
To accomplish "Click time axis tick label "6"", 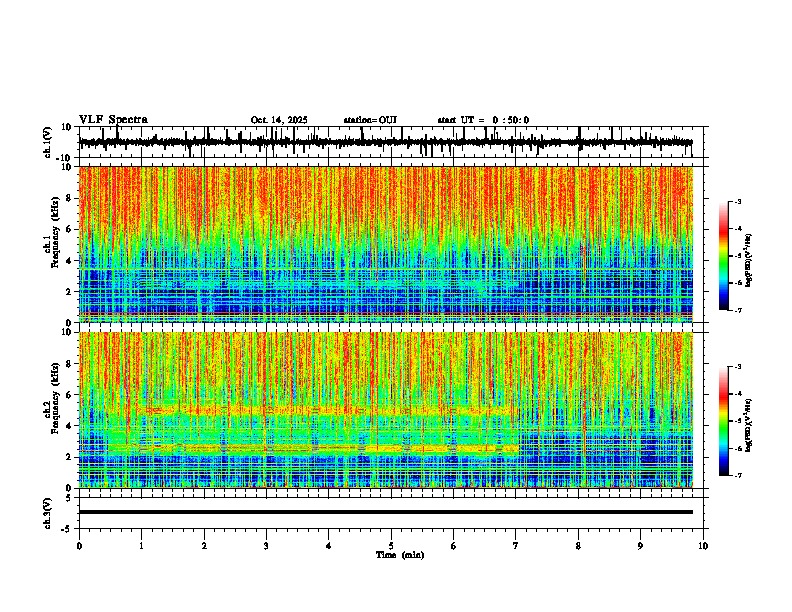I will [454, 546].
